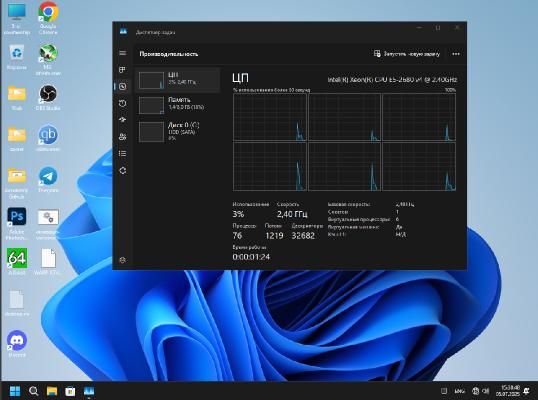
Task: Open the Windows Start menu
Action: (x=15, y=391)
